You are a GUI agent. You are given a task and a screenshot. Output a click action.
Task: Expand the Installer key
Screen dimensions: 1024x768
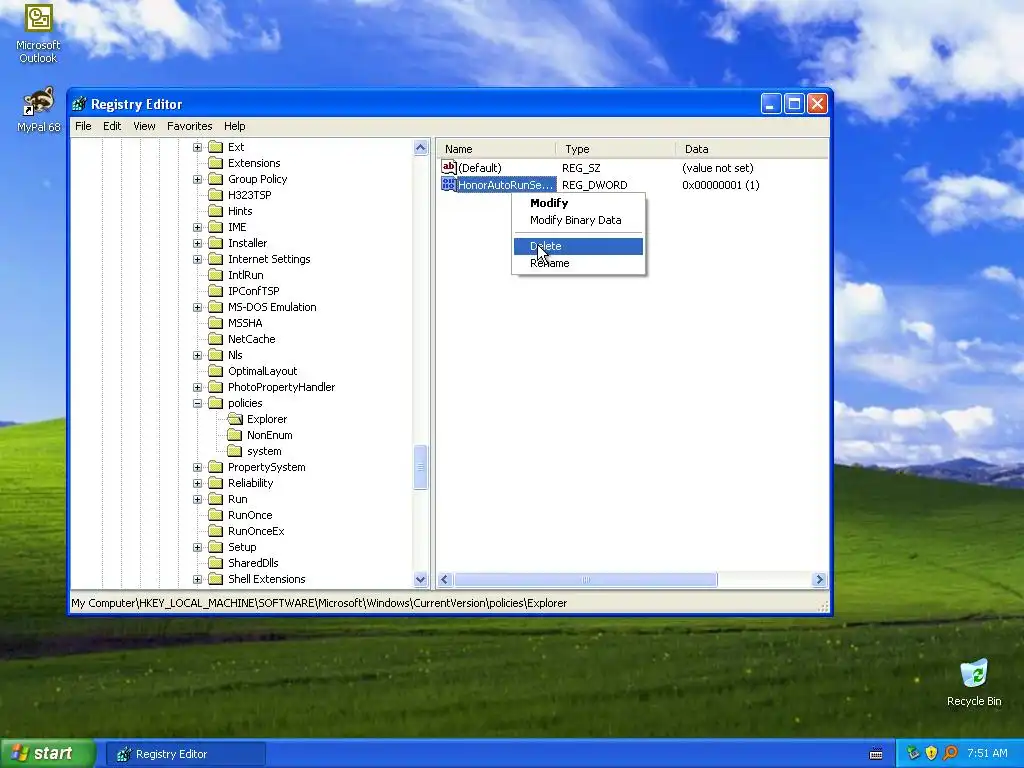coord(197,244)
